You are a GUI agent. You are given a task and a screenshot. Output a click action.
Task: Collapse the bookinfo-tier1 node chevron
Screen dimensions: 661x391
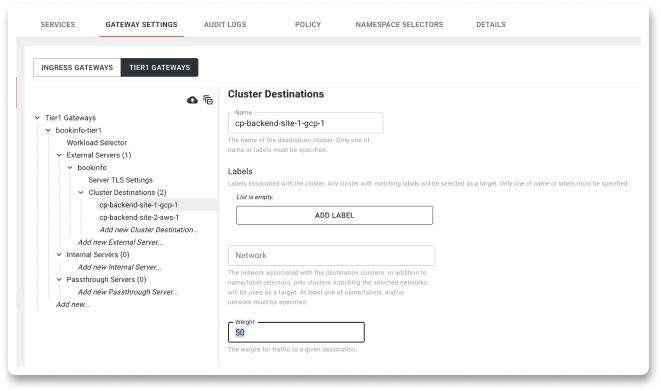(x=48, y=130)
